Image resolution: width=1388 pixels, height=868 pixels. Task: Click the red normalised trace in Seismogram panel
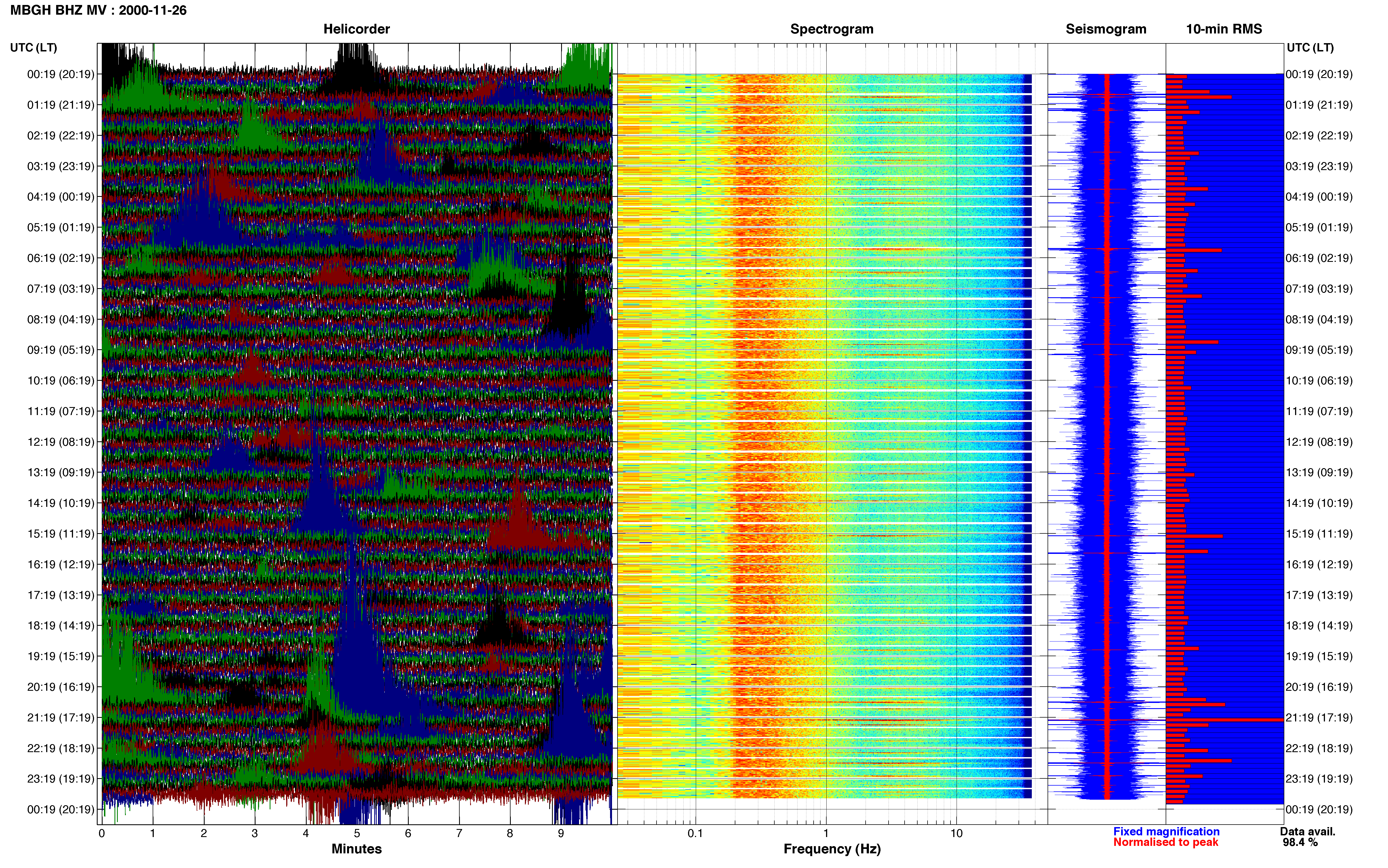pos(1107,436)
